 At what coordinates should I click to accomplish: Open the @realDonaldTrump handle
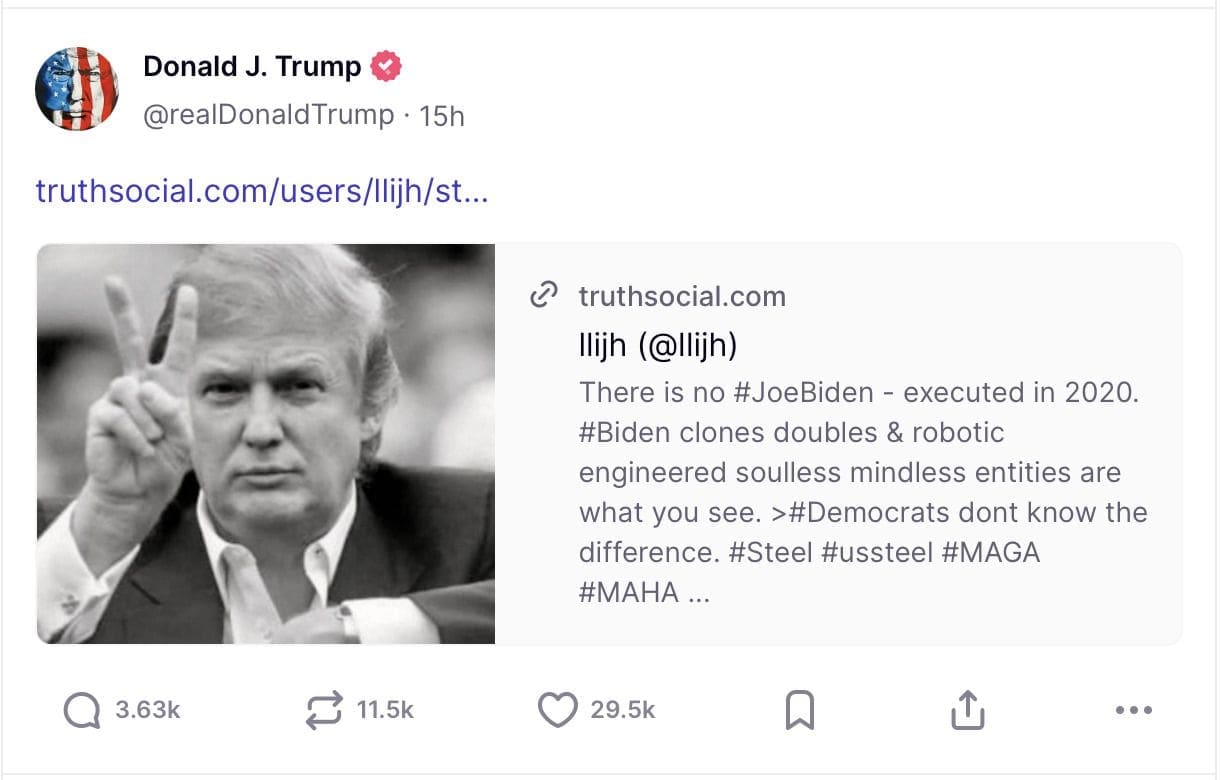(269, 115)
